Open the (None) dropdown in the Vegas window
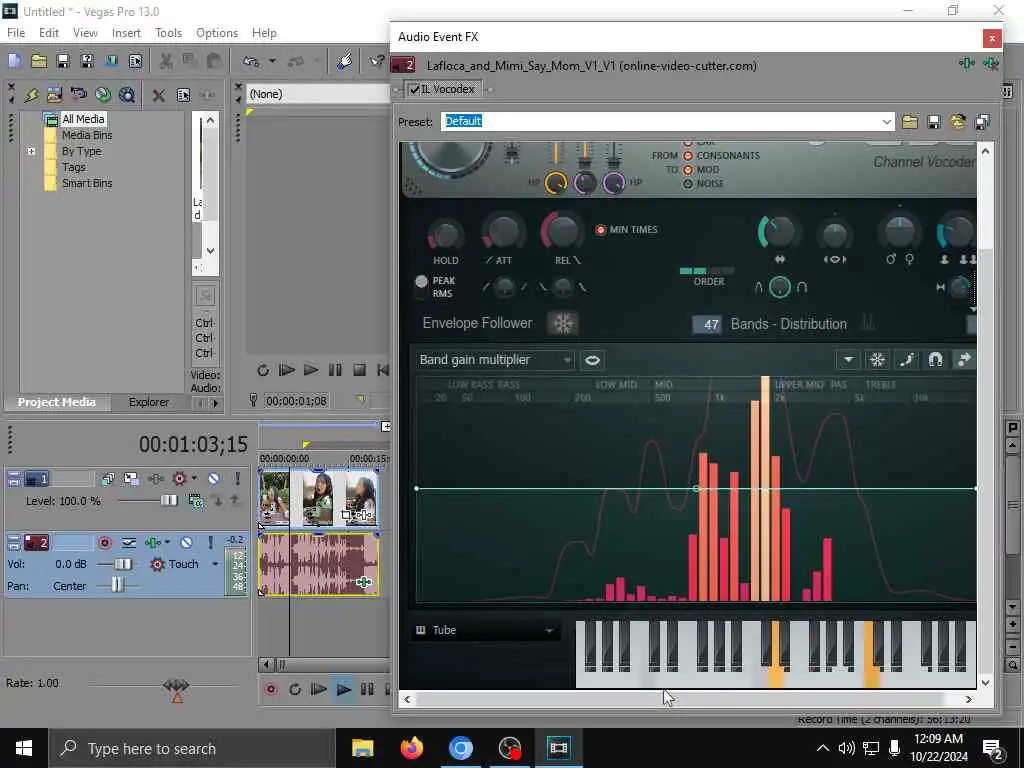The image size is (1024, 768). [x=319, y=94]
